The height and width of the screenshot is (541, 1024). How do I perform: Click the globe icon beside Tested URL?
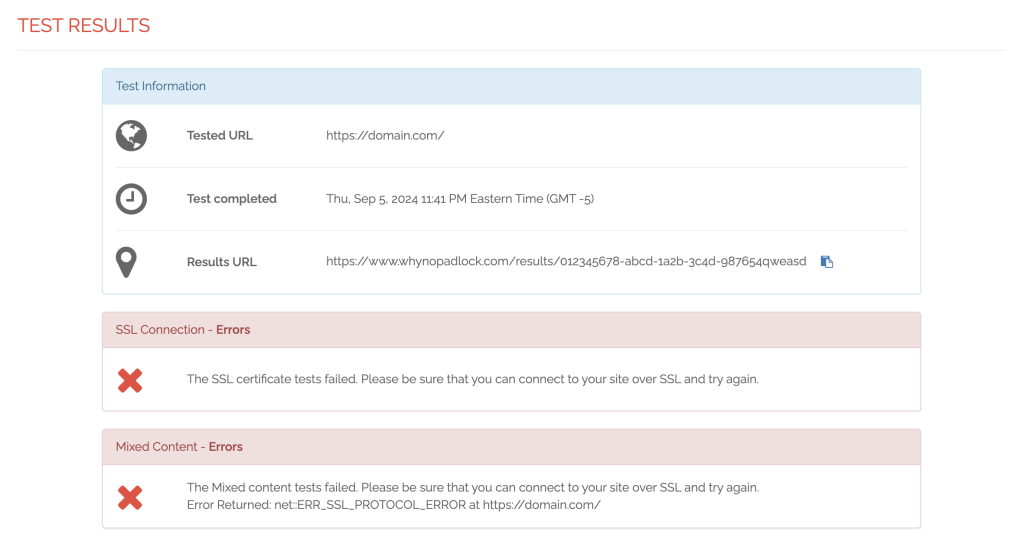(x=131, y=136)
